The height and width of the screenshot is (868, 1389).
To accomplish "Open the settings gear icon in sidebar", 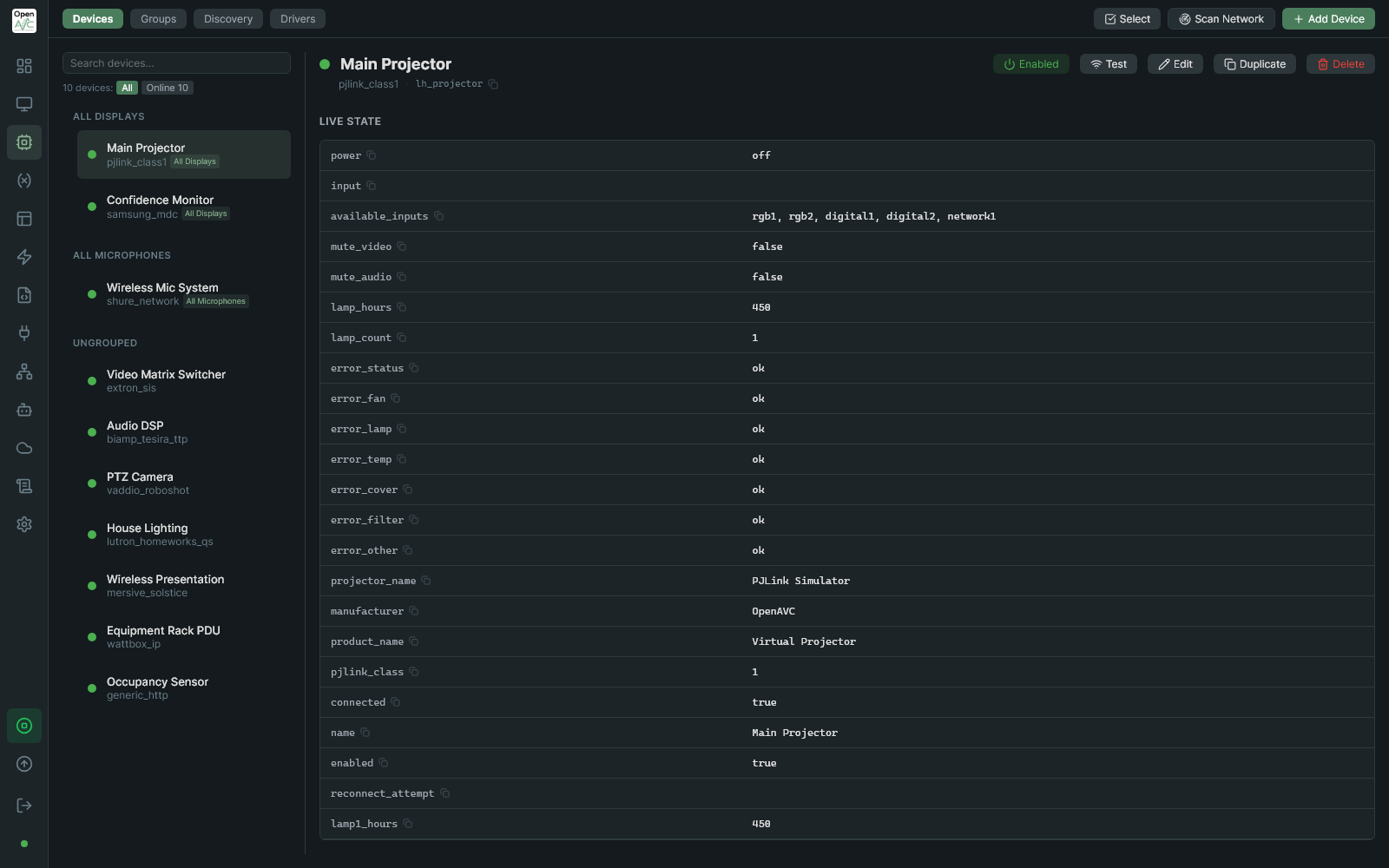I will click(24, 524).
